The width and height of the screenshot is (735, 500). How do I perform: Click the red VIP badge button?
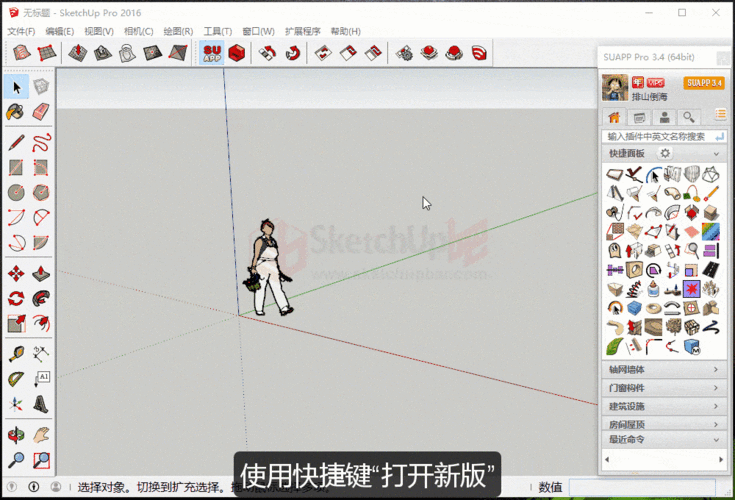(x=656, y=82)
